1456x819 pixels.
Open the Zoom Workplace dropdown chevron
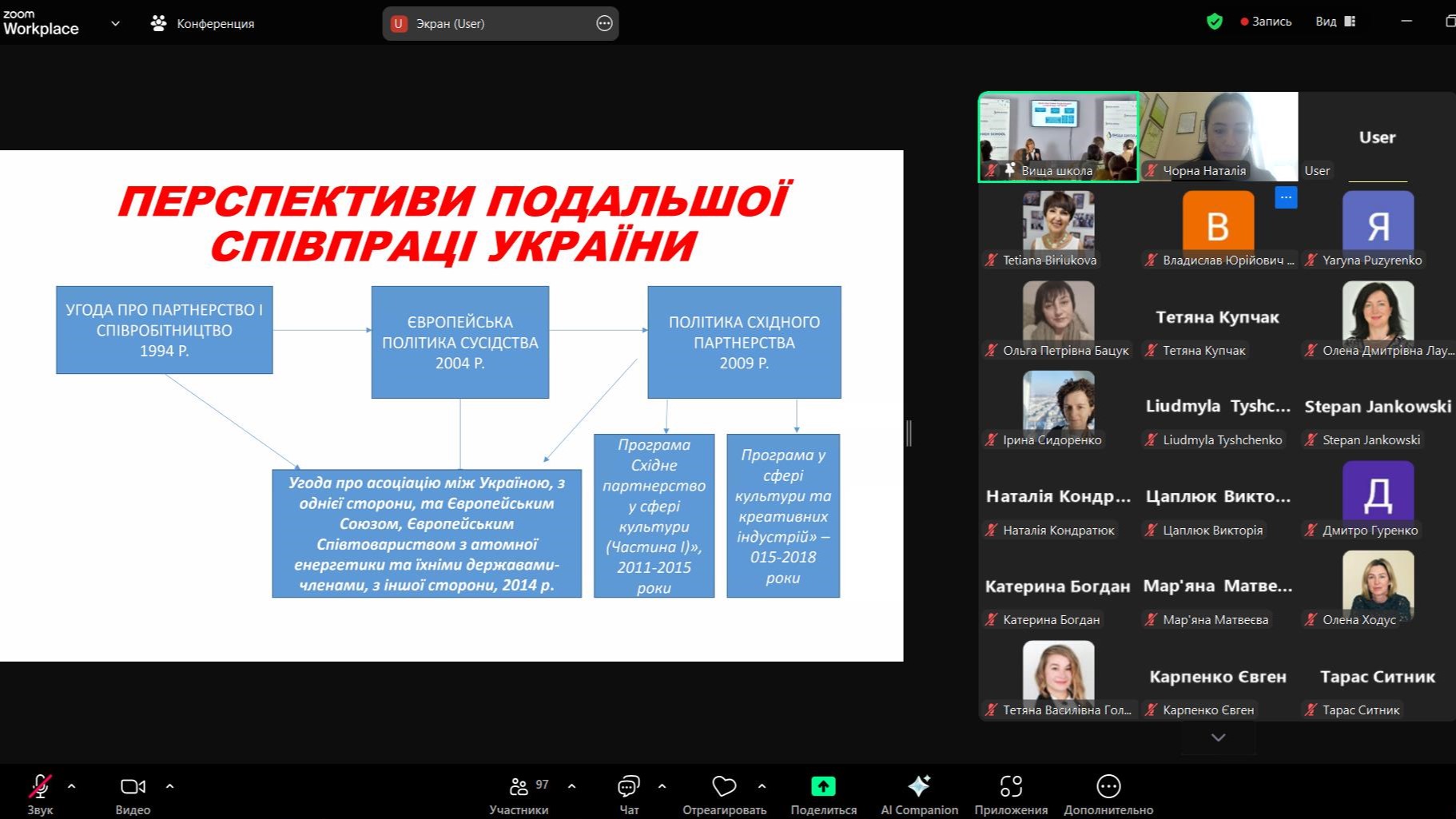[115, 23]
